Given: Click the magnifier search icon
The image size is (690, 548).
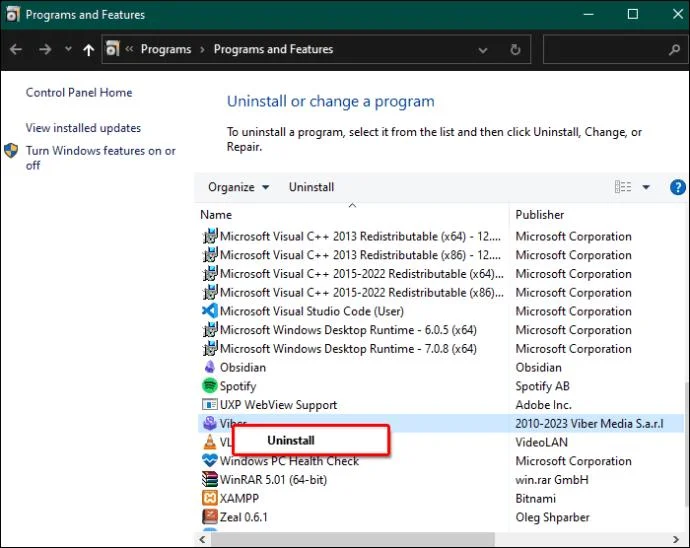Looking at the screenshot, I should click(674, 50).
